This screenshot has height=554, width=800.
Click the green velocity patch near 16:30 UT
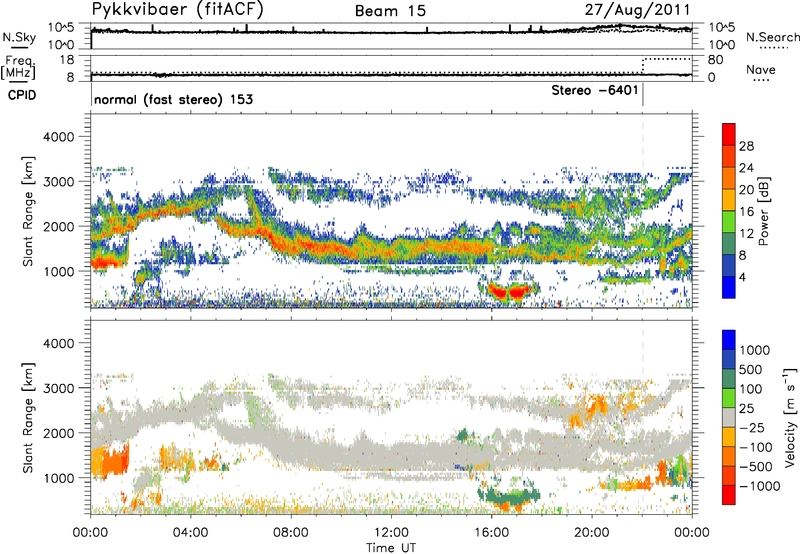pyautogui.click(x=508, y=495)
